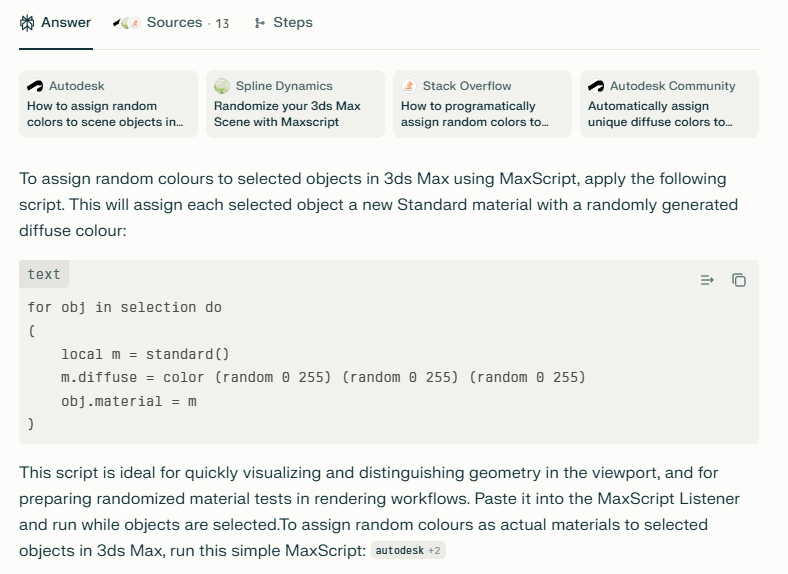Click the Stack Overflow favicon icon
Screen dimensions: 788x574
(409, 86)
